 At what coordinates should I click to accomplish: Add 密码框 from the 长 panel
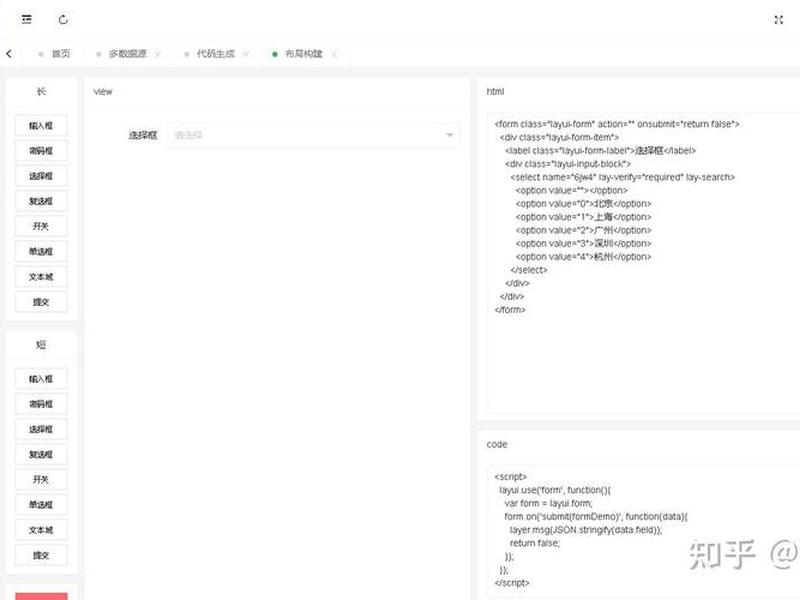[41, 151]
